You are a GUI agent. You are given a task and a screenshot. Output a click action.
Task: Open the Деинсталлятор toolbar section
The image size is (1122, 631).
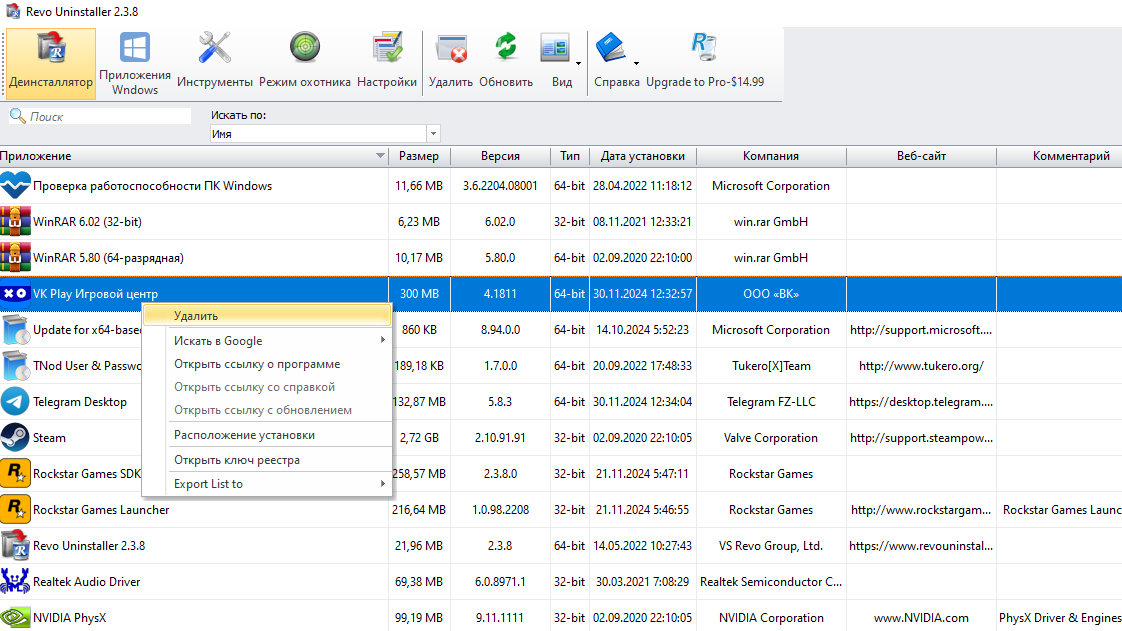[x=51, y=63]
